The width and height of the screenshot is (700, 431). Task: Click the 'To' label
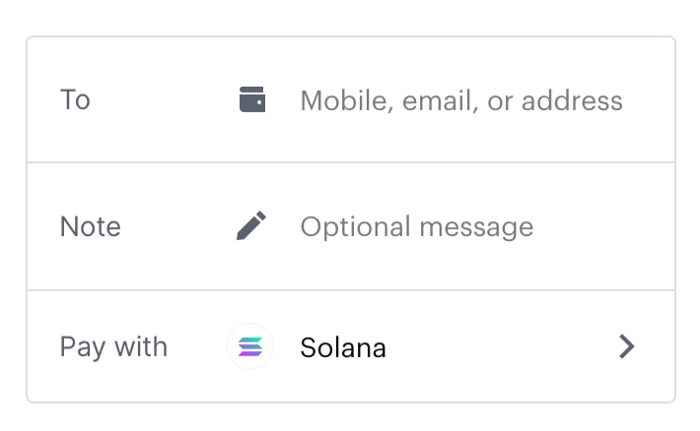point(75,100)
